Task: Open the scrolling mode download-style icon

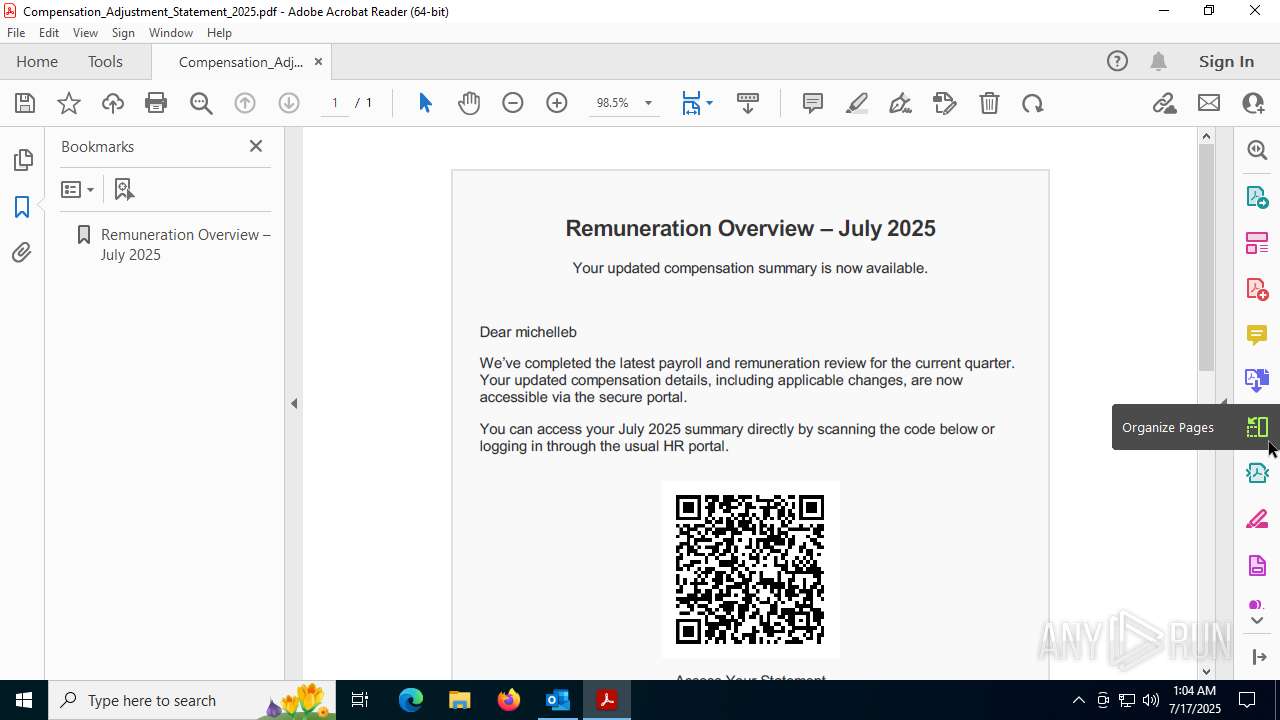Action: 748,103
